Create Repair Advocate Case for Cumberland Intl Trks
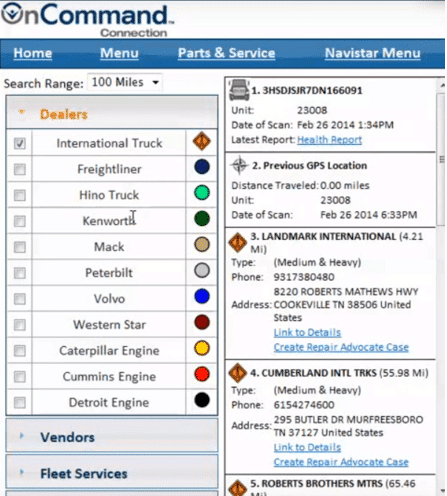The image size is (447, 496). [341, 462]
